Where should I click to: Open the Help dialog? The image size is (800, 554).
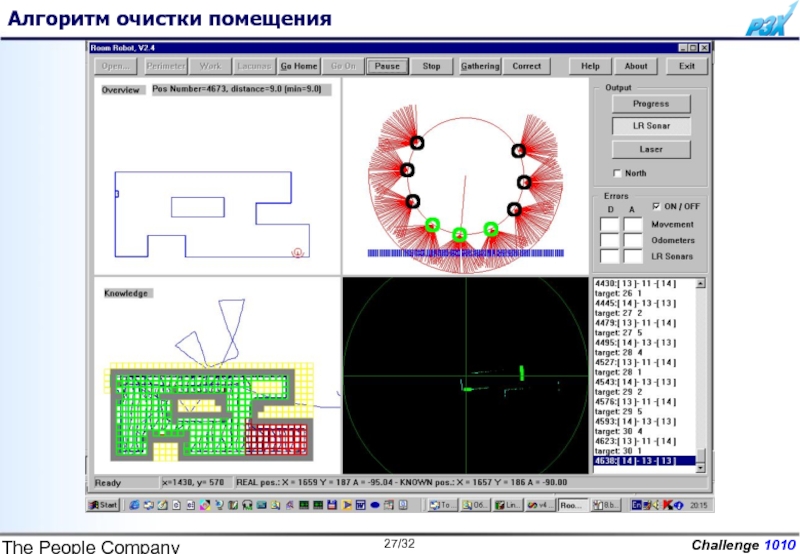[x=590, y=66]
